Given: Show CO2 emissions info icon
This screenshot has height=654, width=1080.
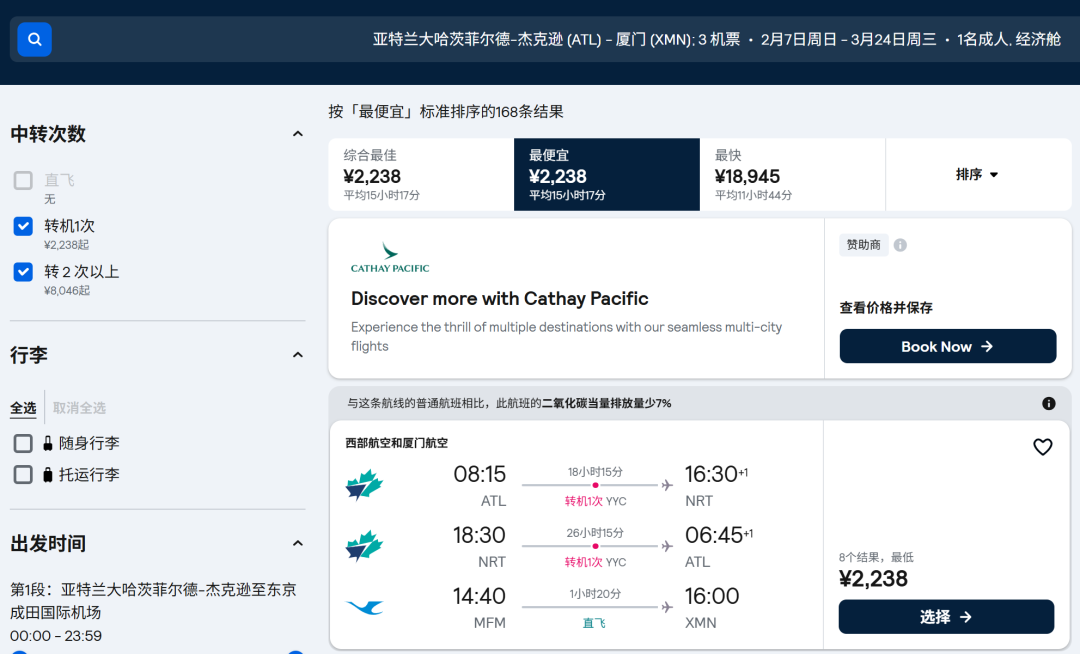Looking at the screenshot, I should (1048, 403).
